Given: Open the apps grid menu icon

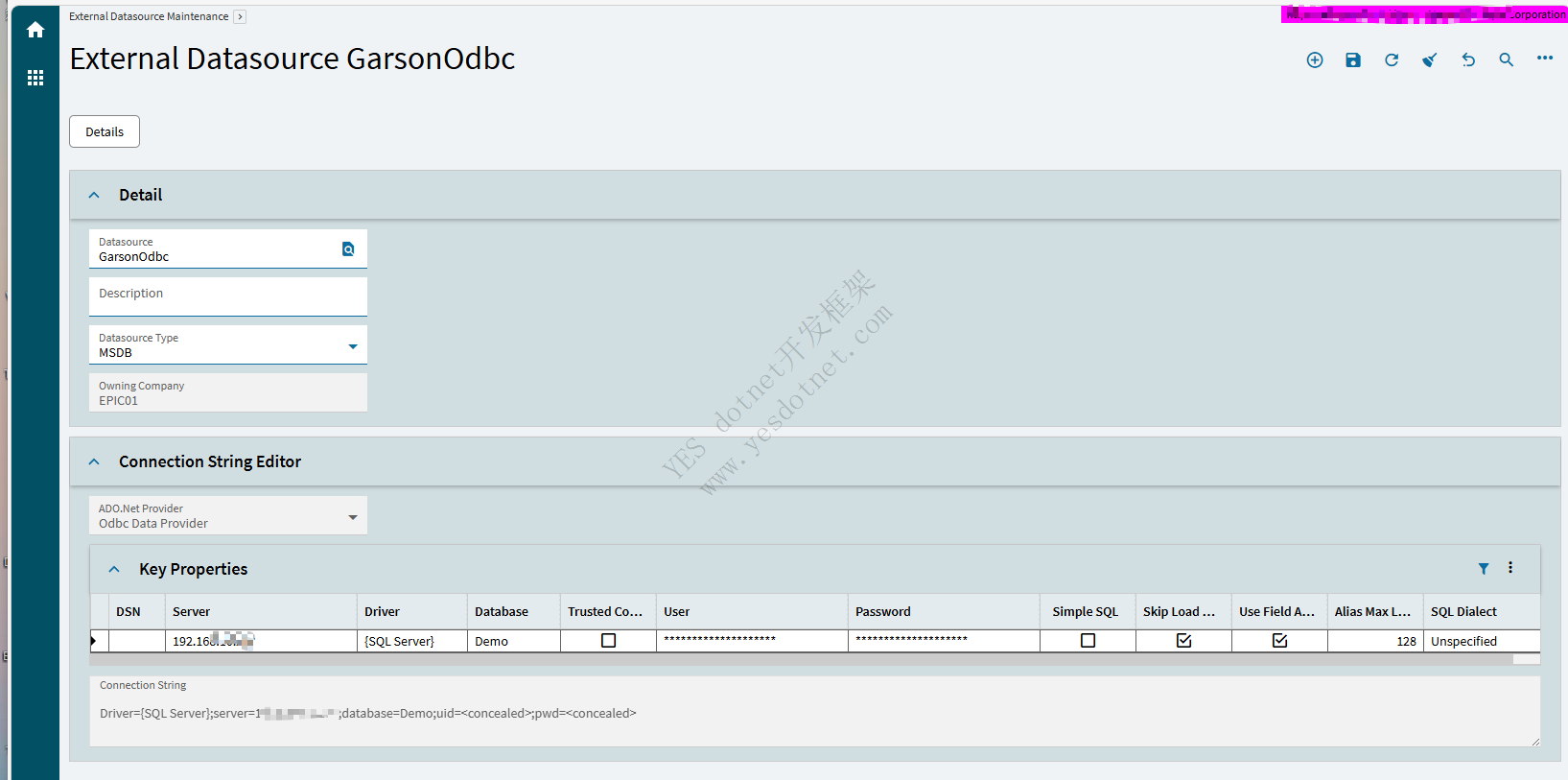Looking at the screenshot, I should pyautogui.click(x=35, y=78).
